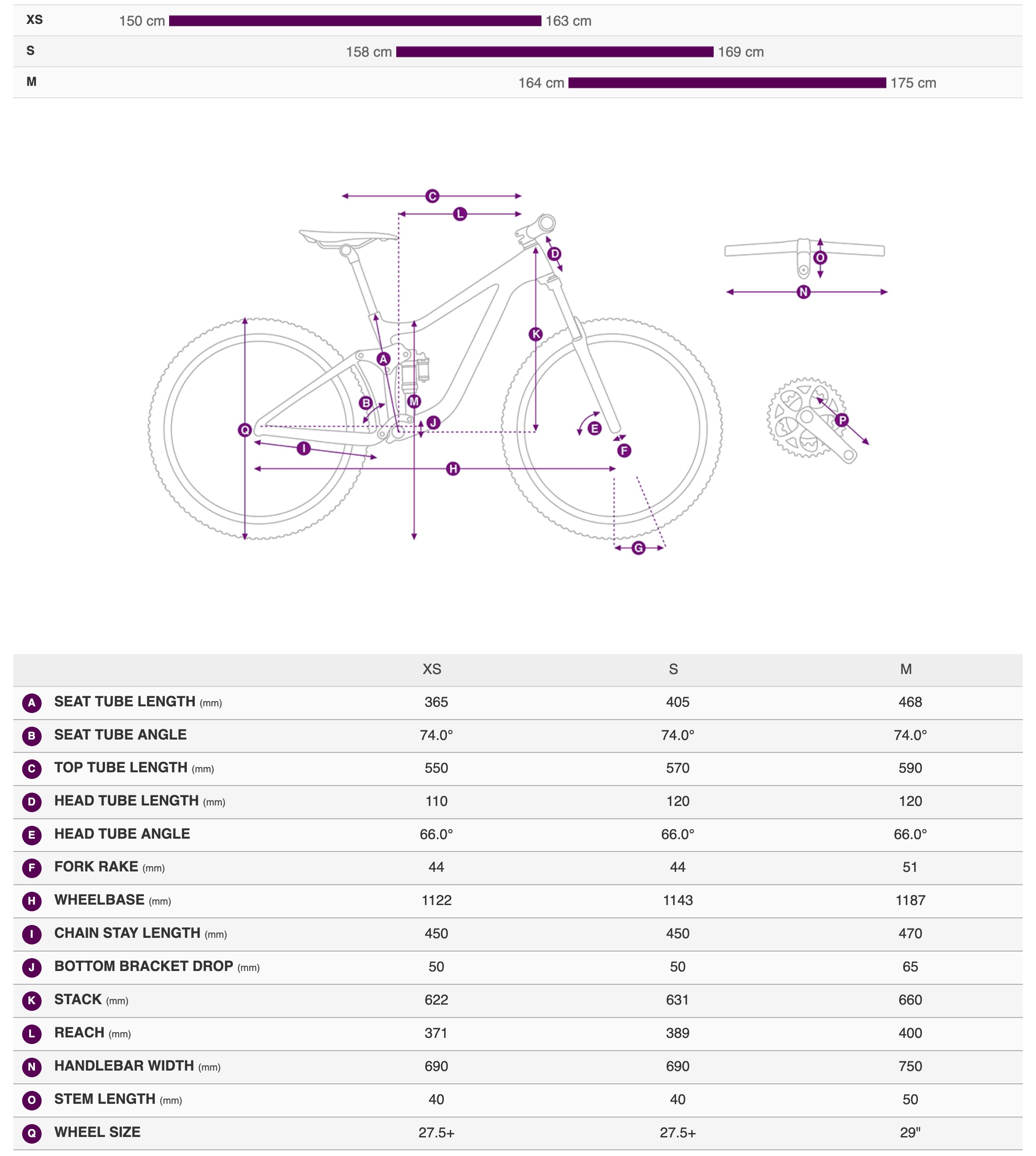
Task: Click the WHEELBASE row label
Action: (x=99, y=900)
